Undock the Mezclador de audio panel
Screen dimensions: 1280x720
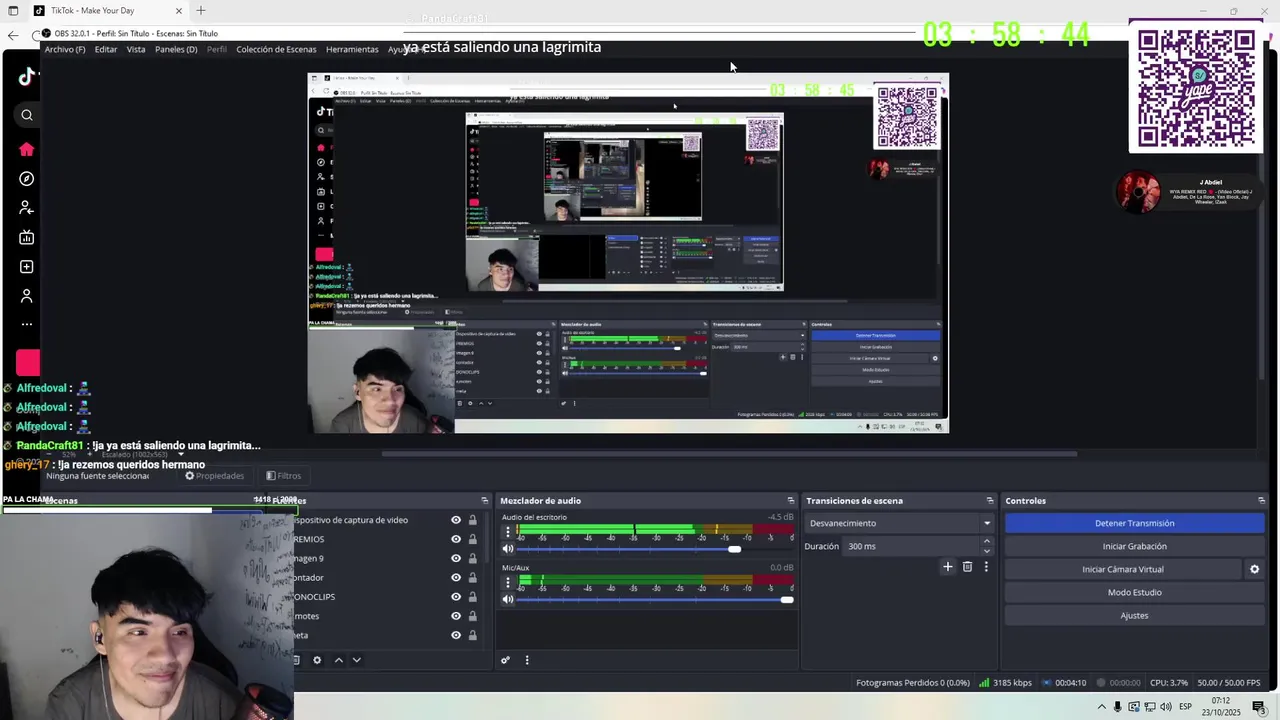coord(790,501)
